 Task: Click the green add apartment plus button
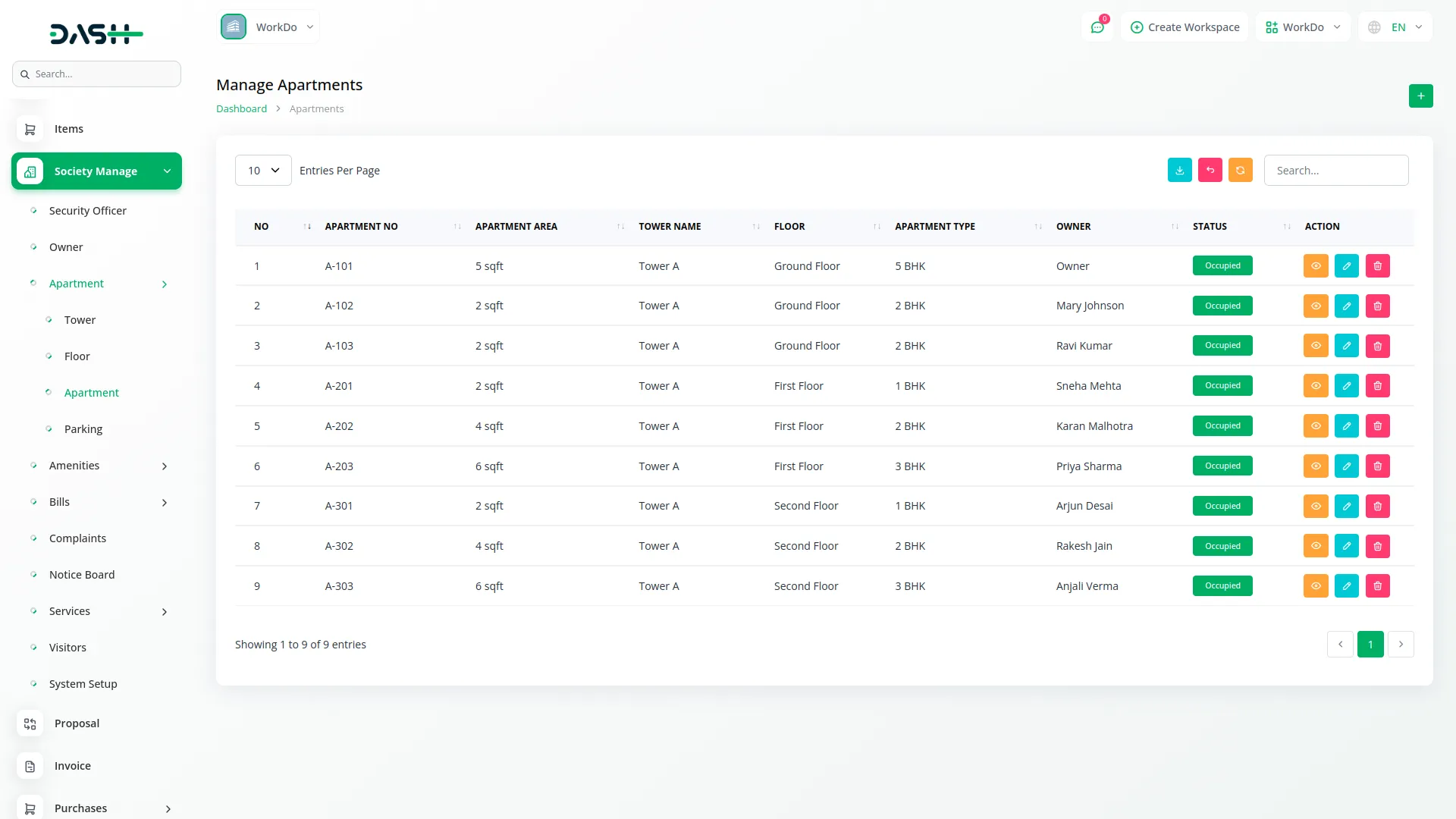click(x=1420, y=96)
